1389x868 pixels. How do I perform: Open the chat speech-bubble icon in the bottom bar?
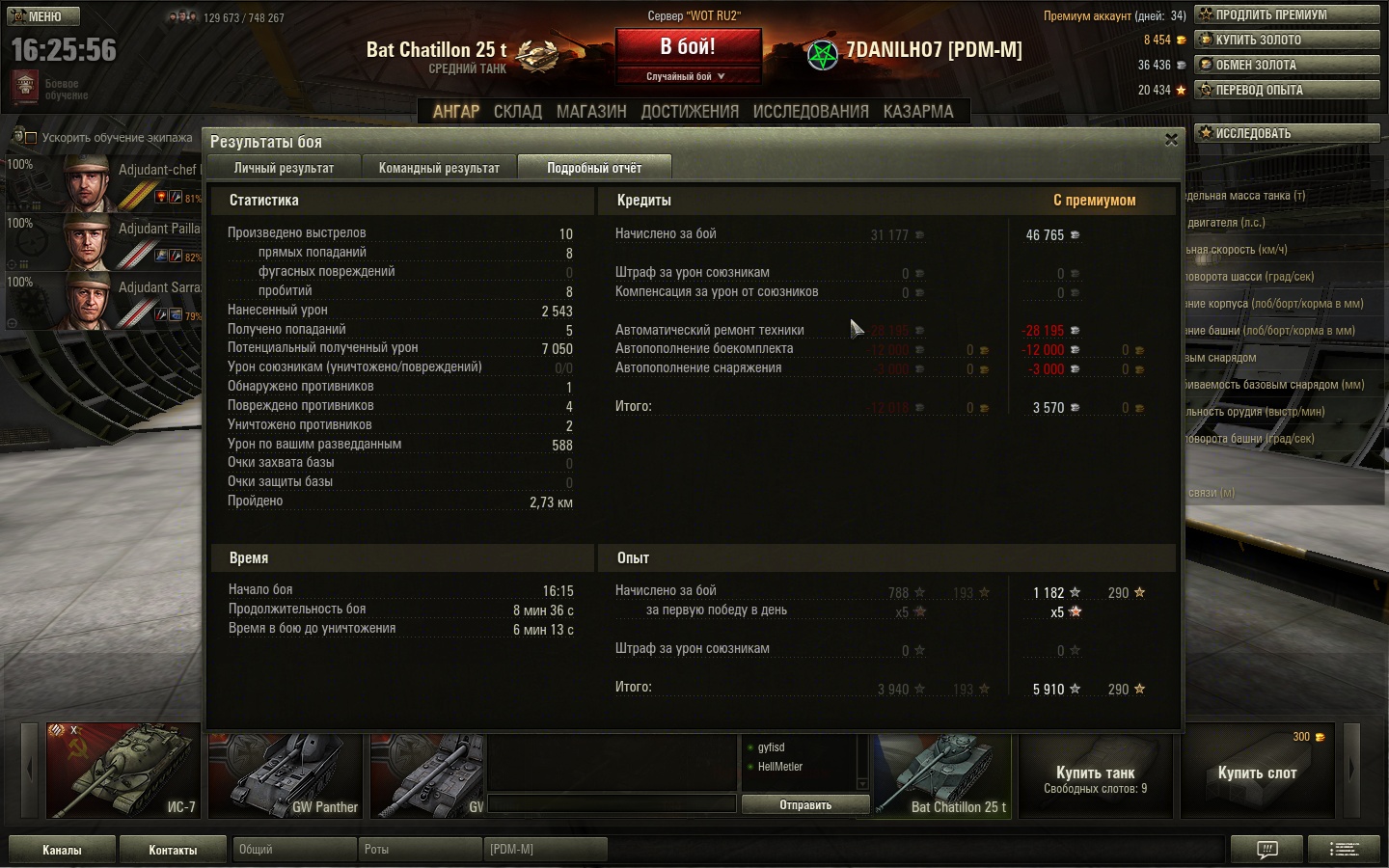pos(1267,849)
